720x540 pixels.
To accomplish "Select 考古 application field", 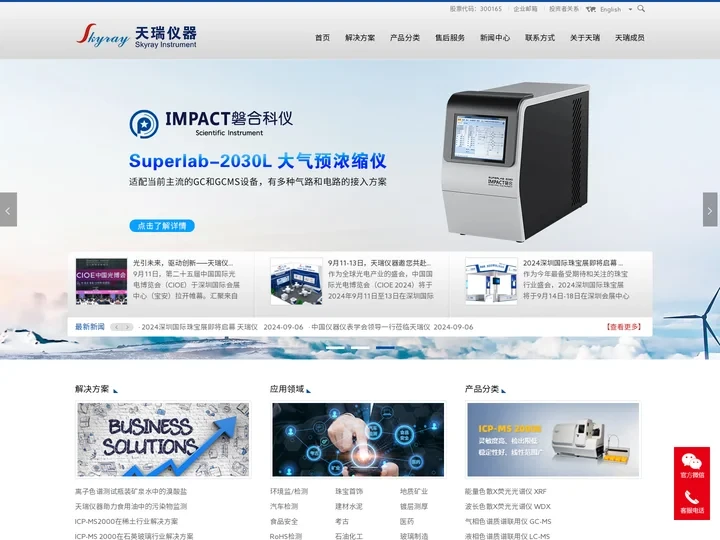I will [342, 522].
